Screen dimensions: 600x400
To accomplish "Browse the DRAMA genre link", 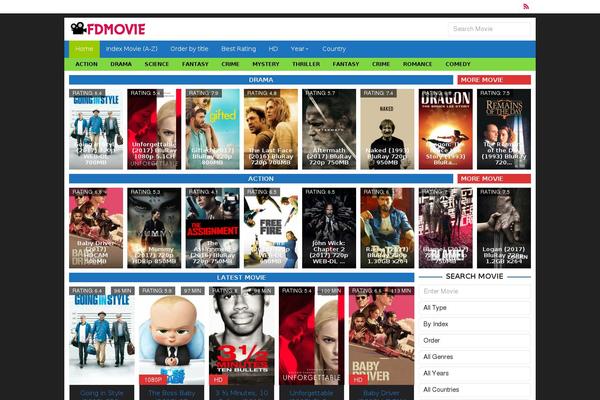I will pyautogui.click(x=121, y=64).
